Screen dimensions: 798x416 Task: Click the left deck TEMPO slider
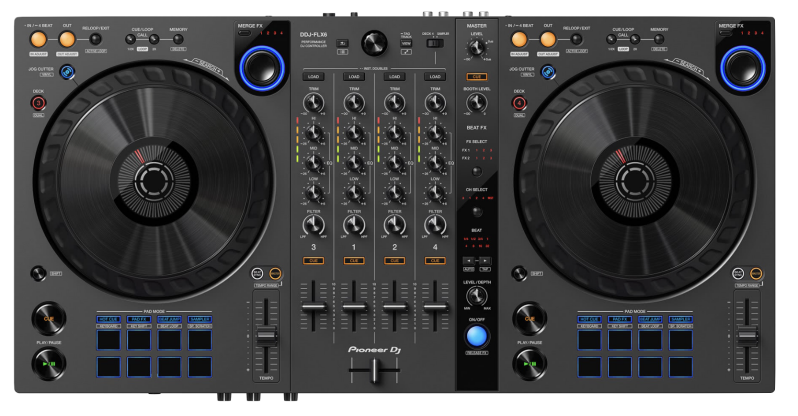point(266,336)
